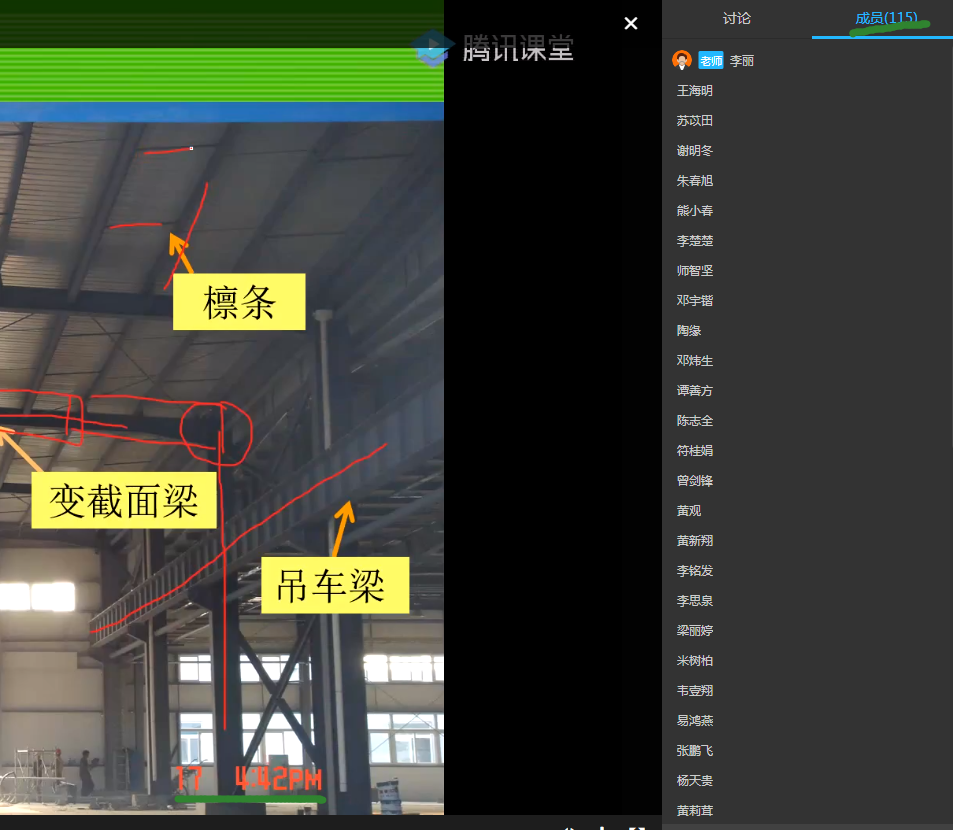Close the video side panel with X
This screenshot has width=953, height=830.
click(631, 24)
